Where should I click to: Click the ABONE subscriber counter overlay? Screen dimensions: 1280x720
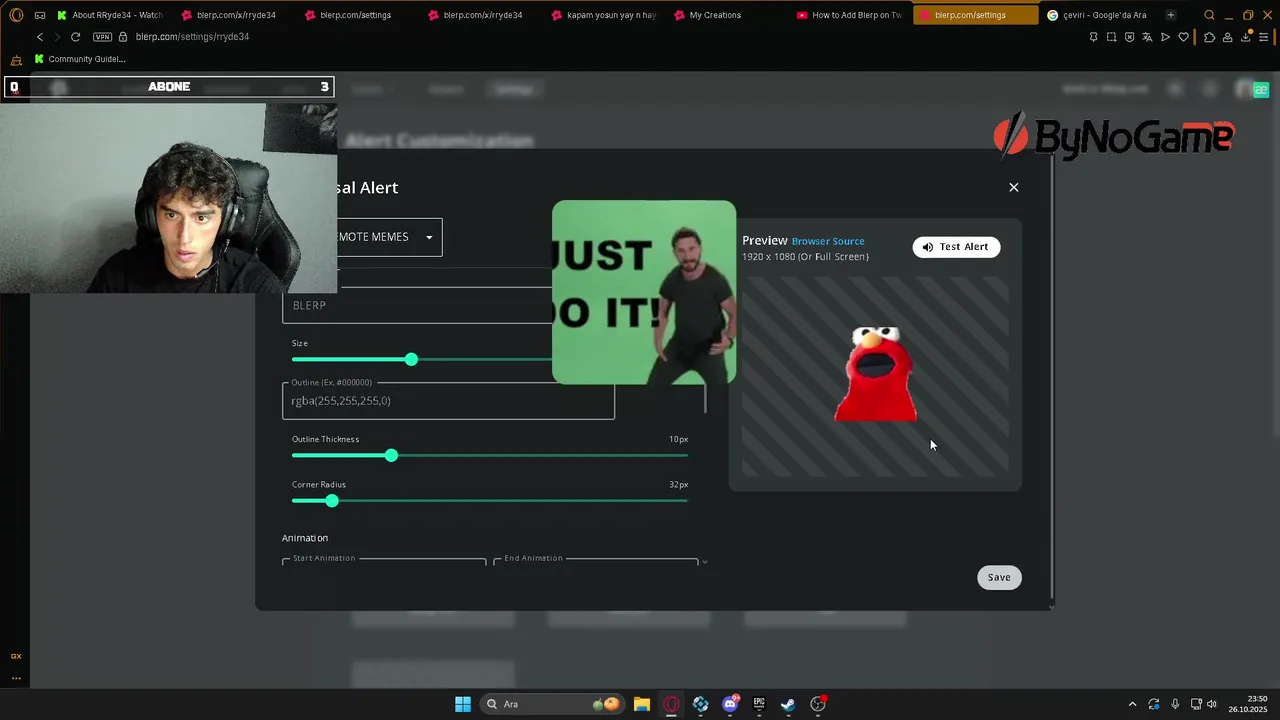(x=169, y=87)
